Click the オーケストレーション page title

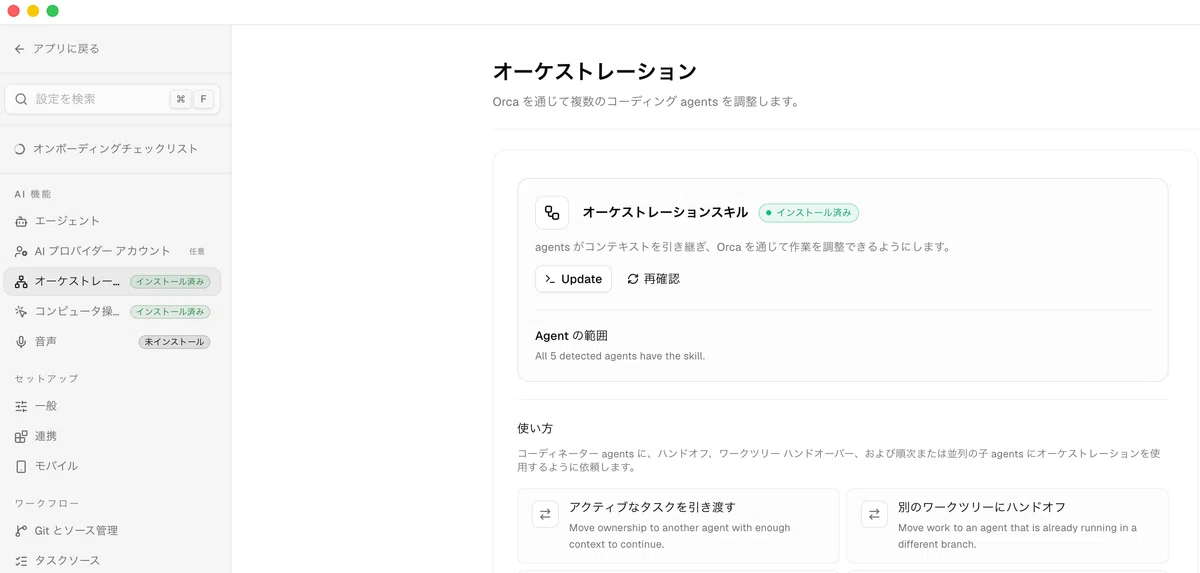pyautogui.click(x=594, y=72)
